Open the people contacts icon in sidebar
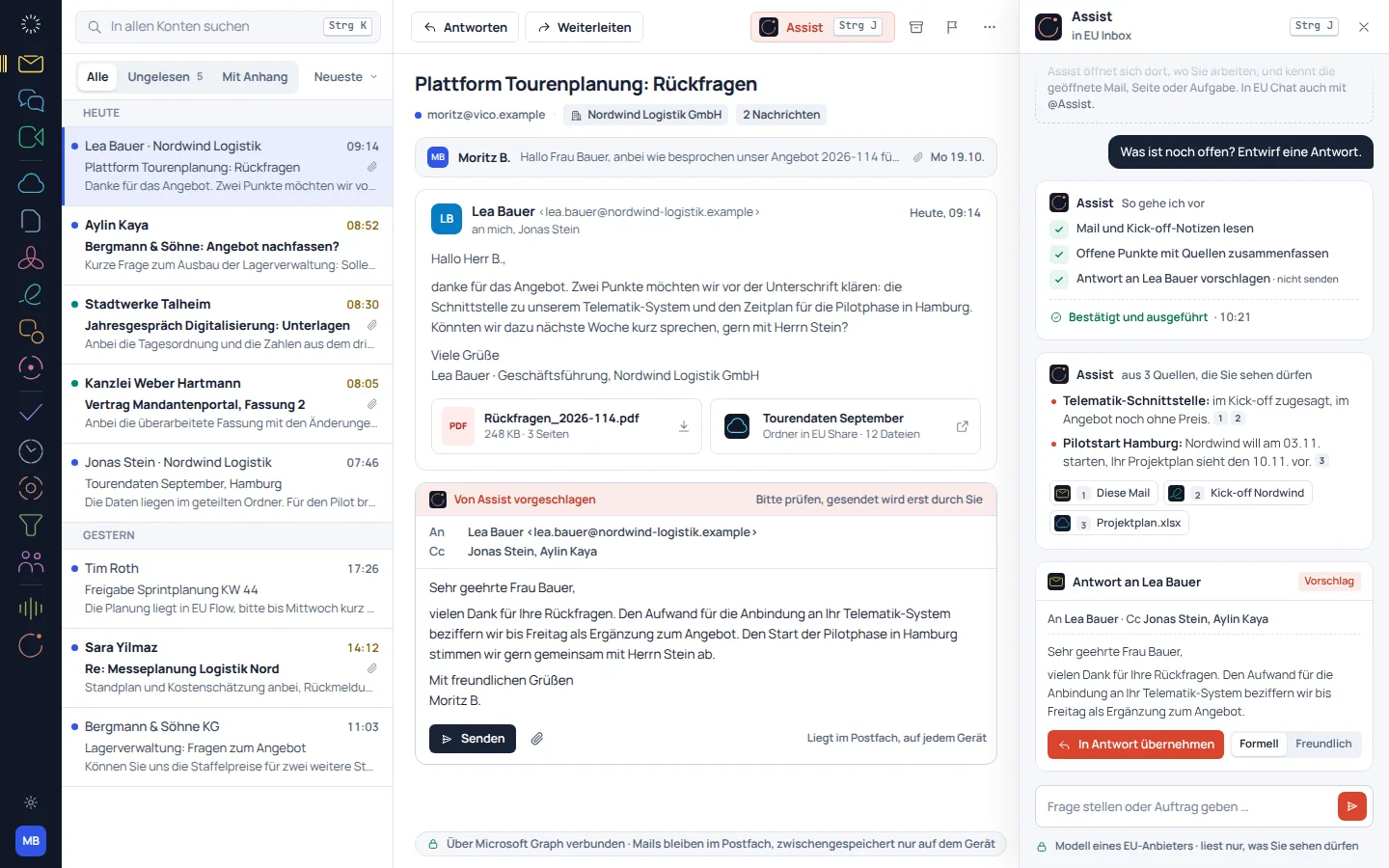The height and width of the screenshot is (868, 1389). (31, 561)
